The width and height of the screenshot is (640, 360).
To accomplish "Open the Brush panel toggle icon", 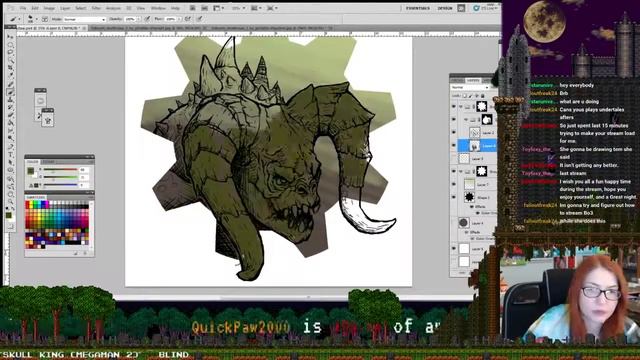I will tap(45, 19).
